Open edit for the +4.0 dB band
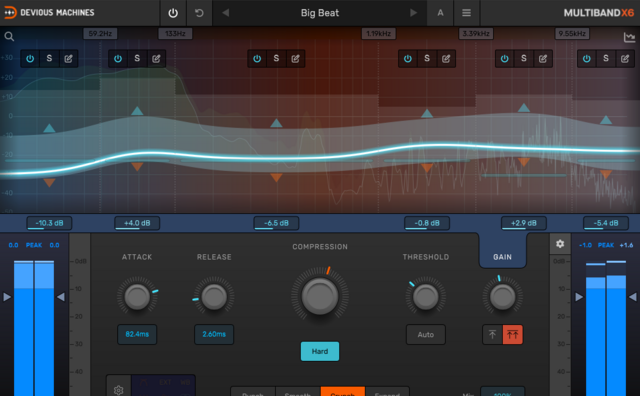Screen dimensions: 640x396 pyautogui.click(x=156, y=58)
